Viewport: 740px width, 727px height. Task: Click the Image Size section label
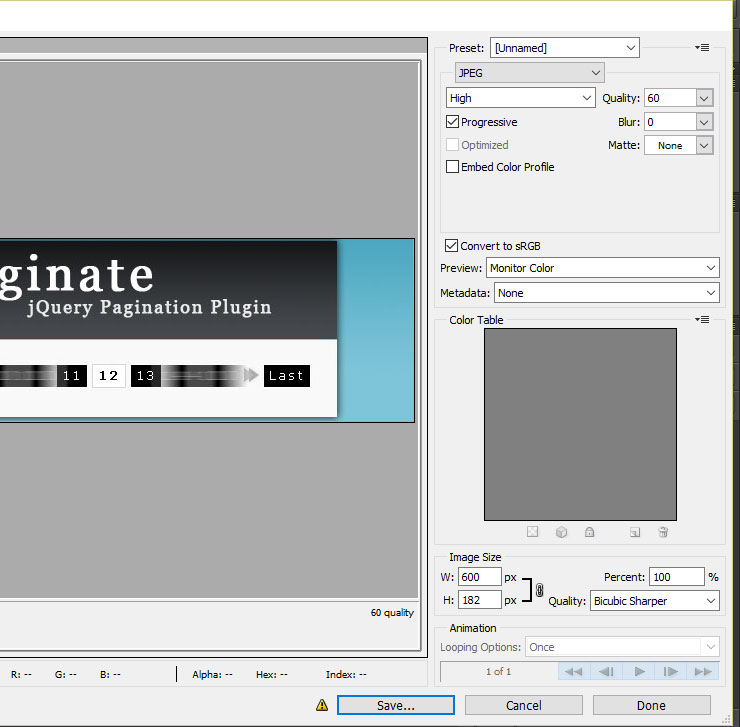(475, 557)
